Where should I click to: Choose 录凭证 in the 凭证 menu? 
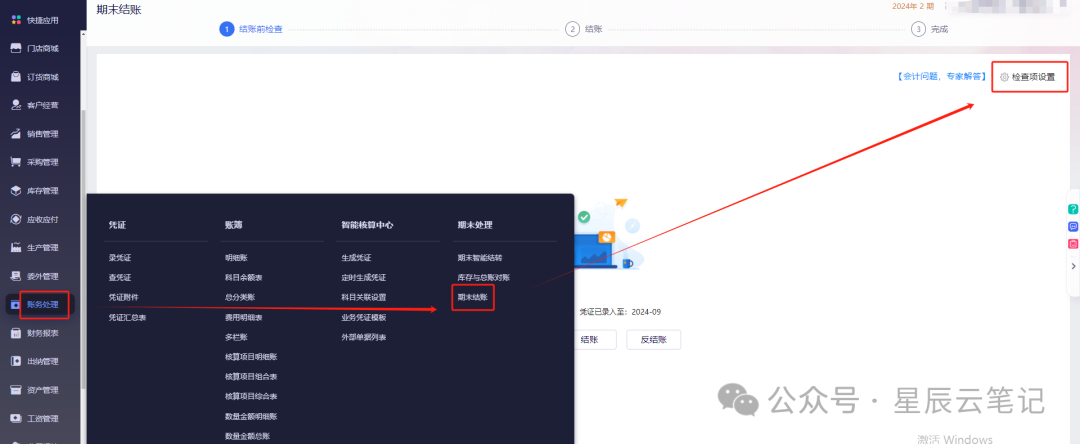coord(120,257)
